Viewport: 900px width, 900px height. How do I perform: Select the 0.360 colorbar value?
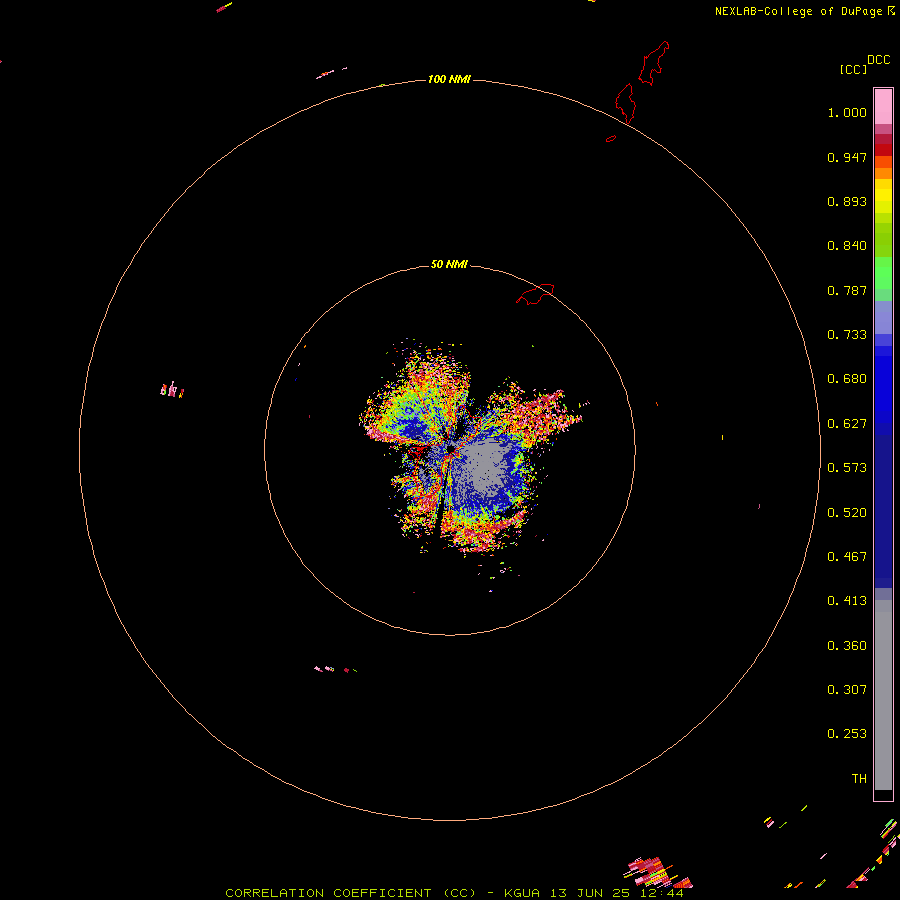(x=847, y=646)
